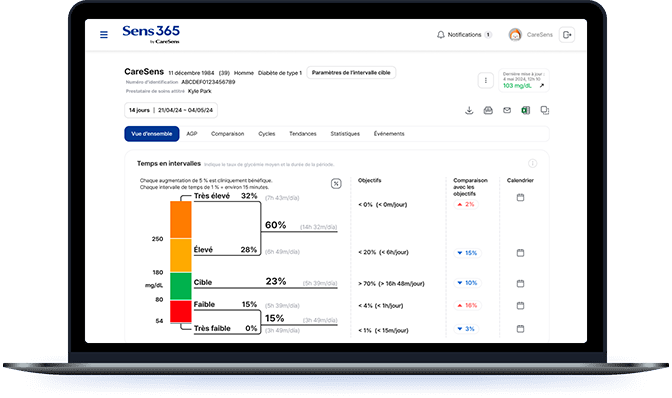Export data with the Excel icon
Screen dimensions: 672x398
click(526, 111)
